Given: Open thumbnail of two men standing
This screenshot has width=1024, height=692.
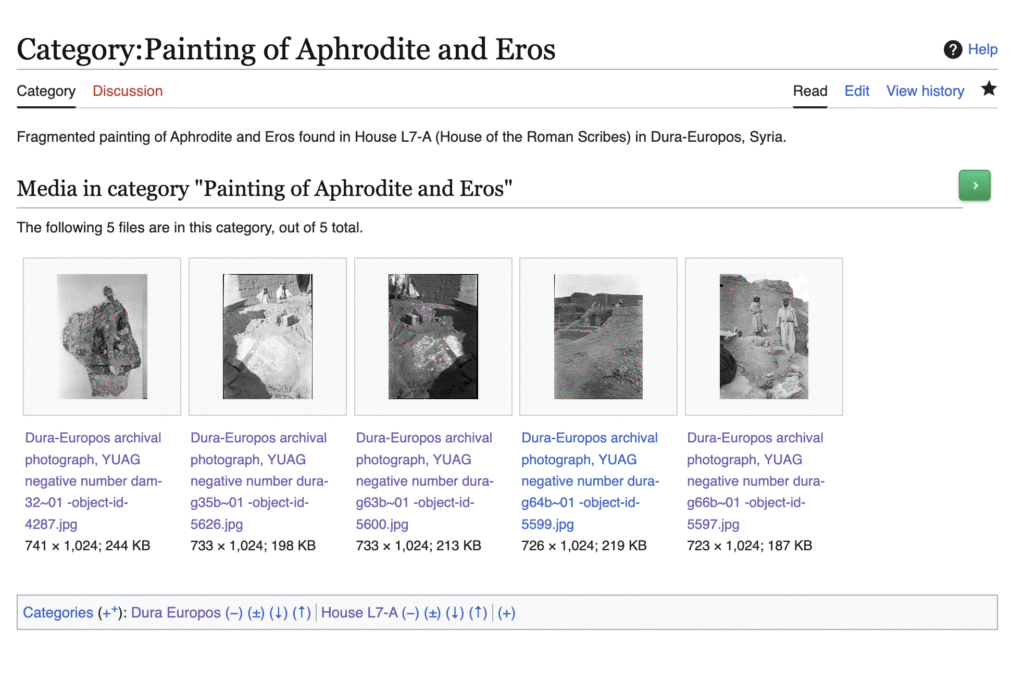Looking at the screenshot, I should [763, 336].
